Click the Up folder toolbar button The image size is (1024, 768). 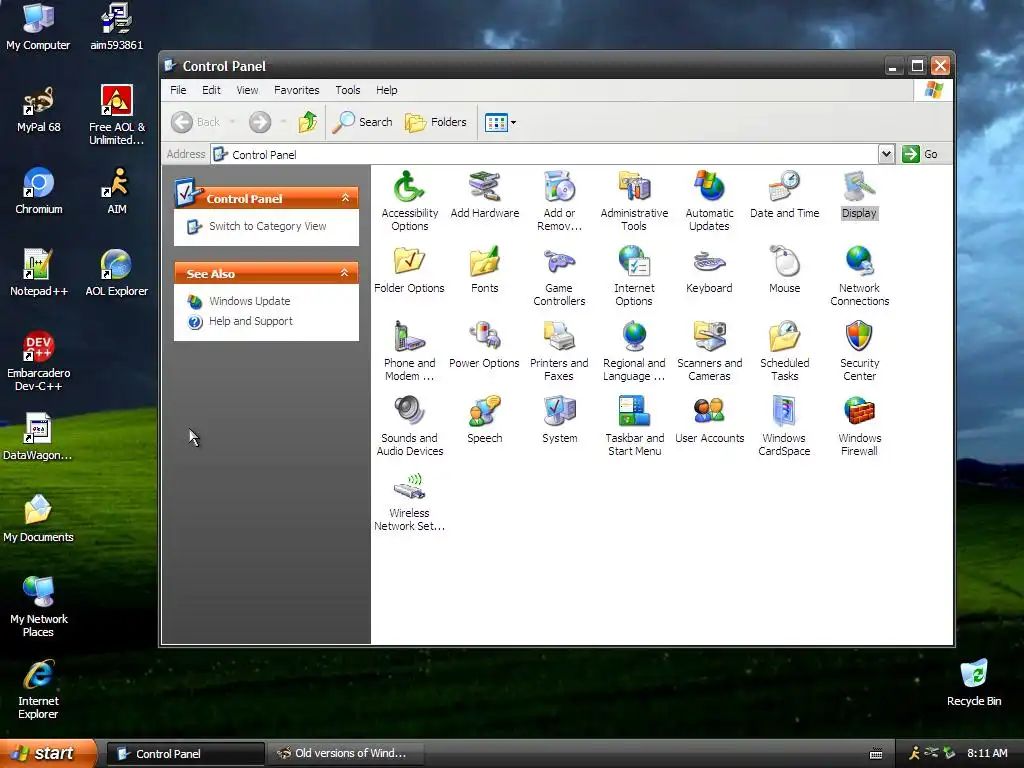pos(308,122)
